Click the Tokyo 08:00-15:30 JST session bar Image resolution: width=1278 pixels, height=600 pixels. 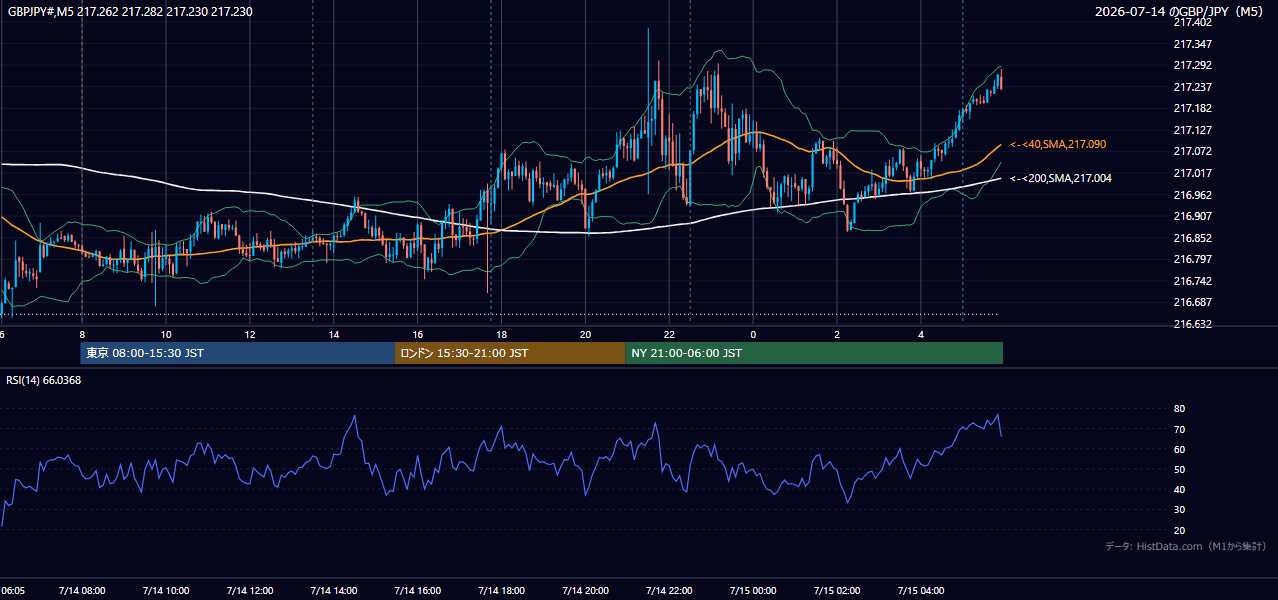(x=238, y=353)
